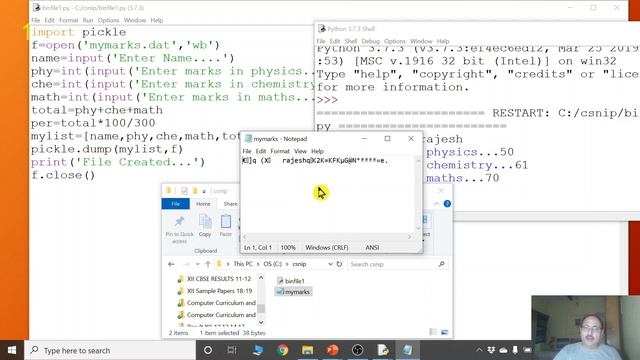This screenshot has height=360, width=640.
Task: Click the ANSI encoding in Notepad status bar
Action: [x=372, y=247]
